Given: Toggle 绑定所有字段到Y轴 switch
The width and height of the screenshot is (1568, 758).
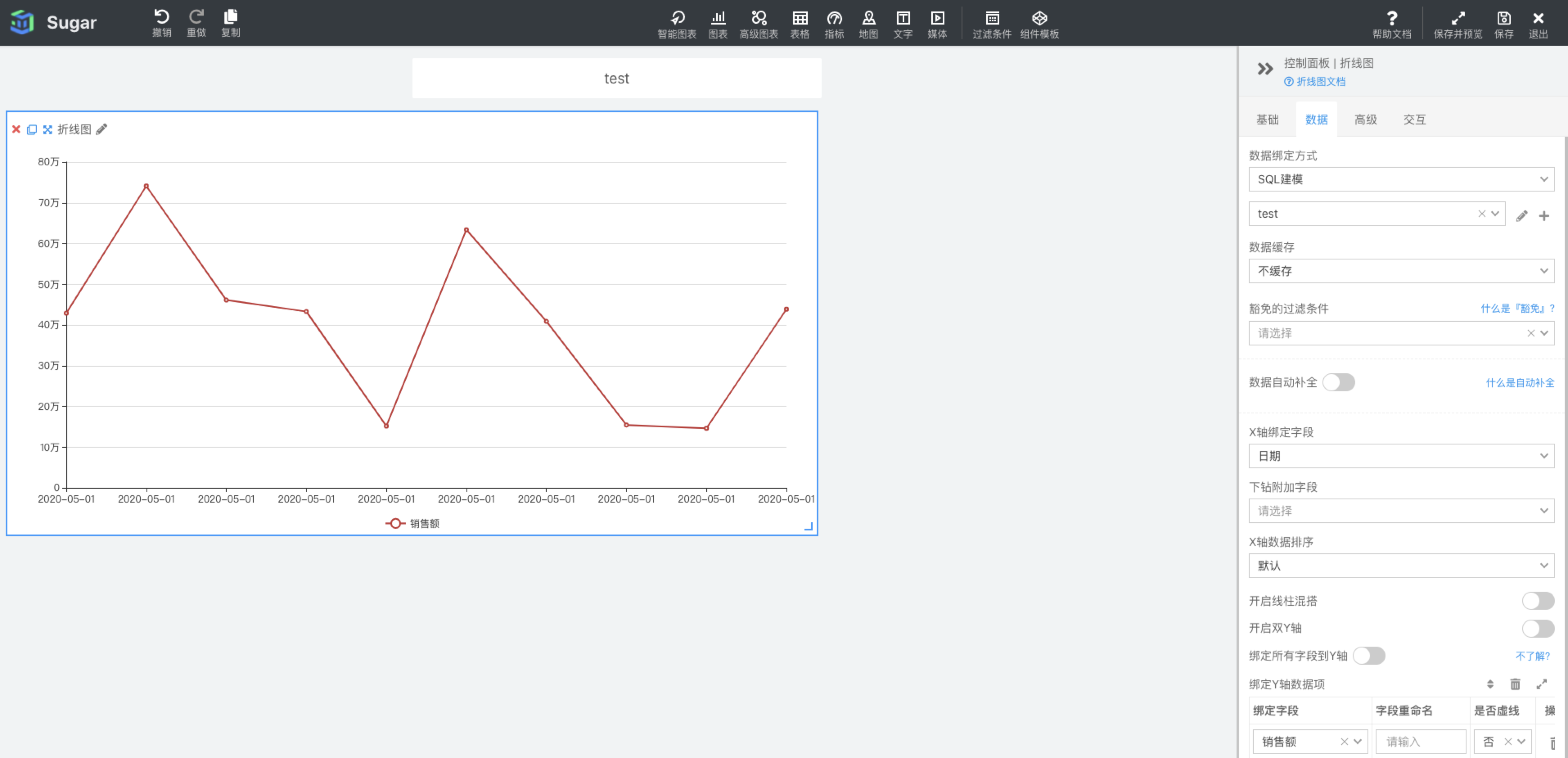Looking at the screenshot, I should pyautogui.click(x=1369, y=656).
